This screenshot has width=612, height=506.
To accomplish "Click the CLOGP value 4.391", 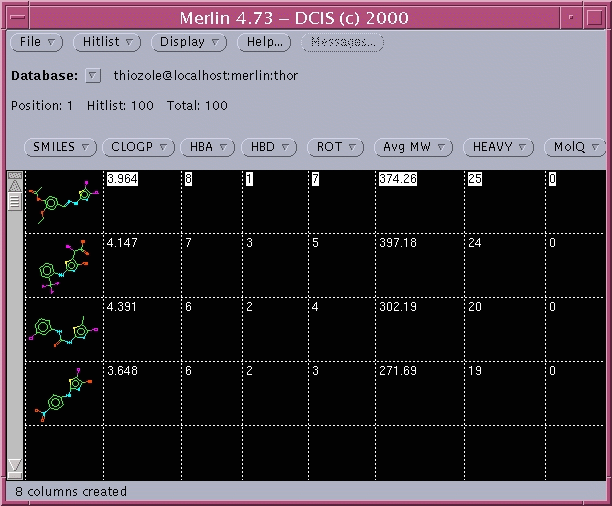I will [122, 307].
